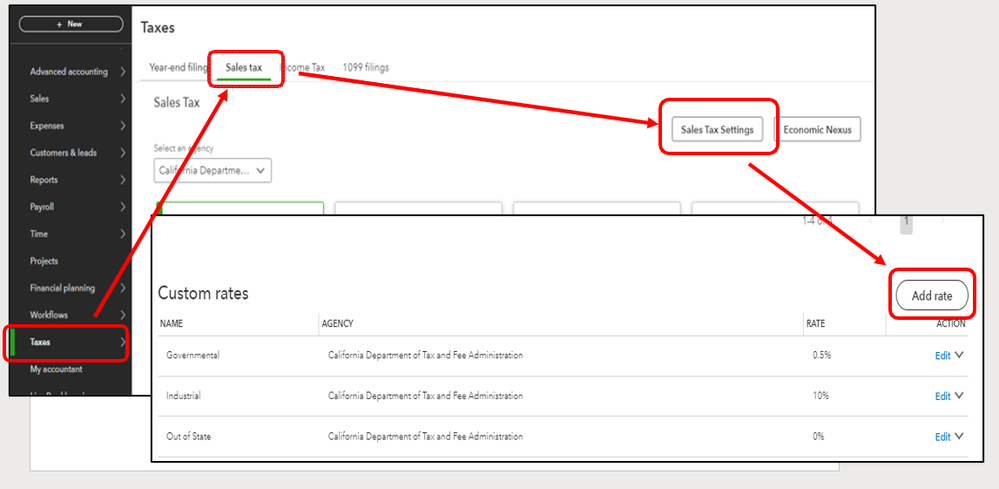
Task: Click the + New button
Action: (71, 24)
